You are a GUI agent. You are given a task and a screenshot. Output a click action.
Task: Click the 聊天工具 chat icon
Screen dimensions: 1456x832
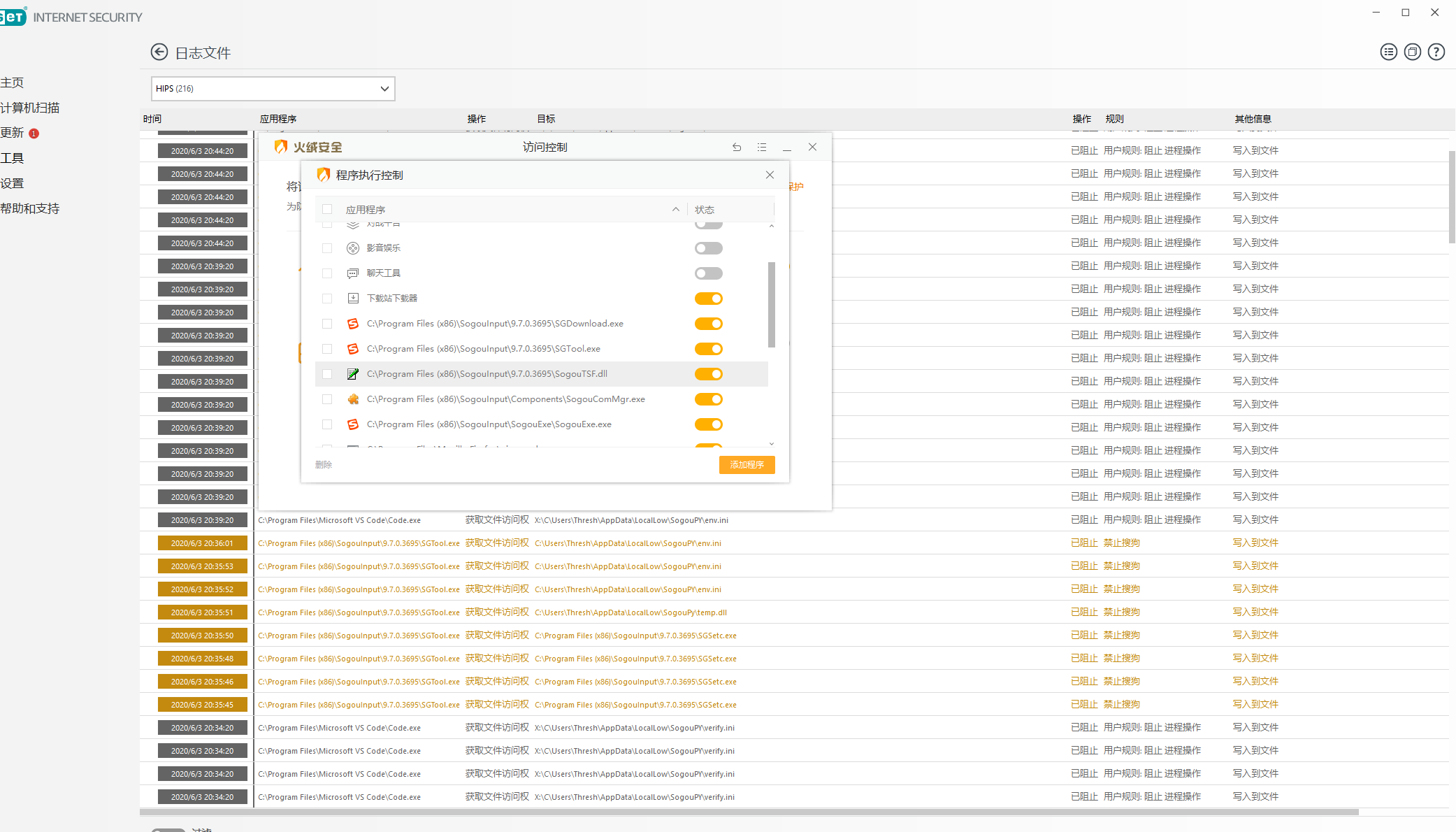coord(353,273)
